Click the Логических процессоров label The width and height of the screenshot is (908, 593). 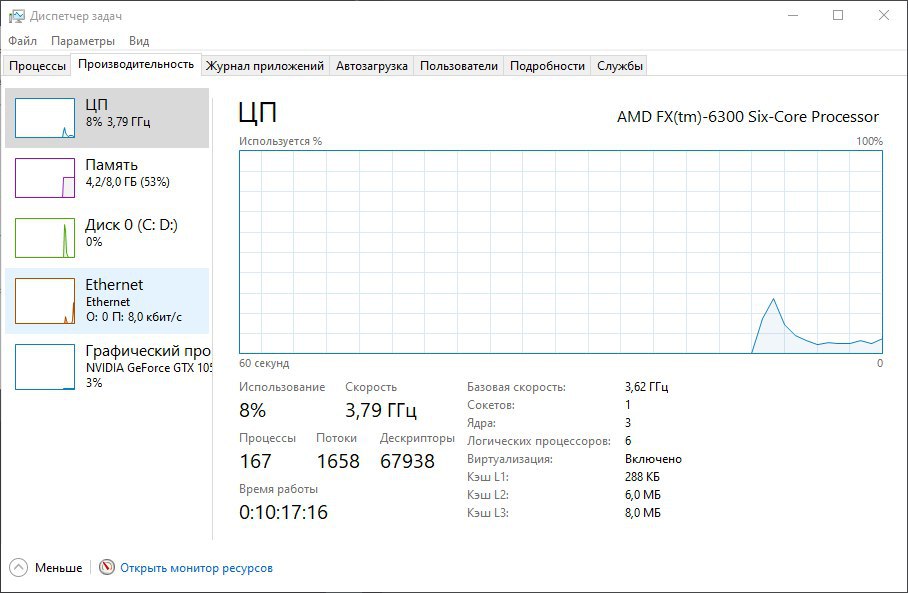click(x=539, y=441)
